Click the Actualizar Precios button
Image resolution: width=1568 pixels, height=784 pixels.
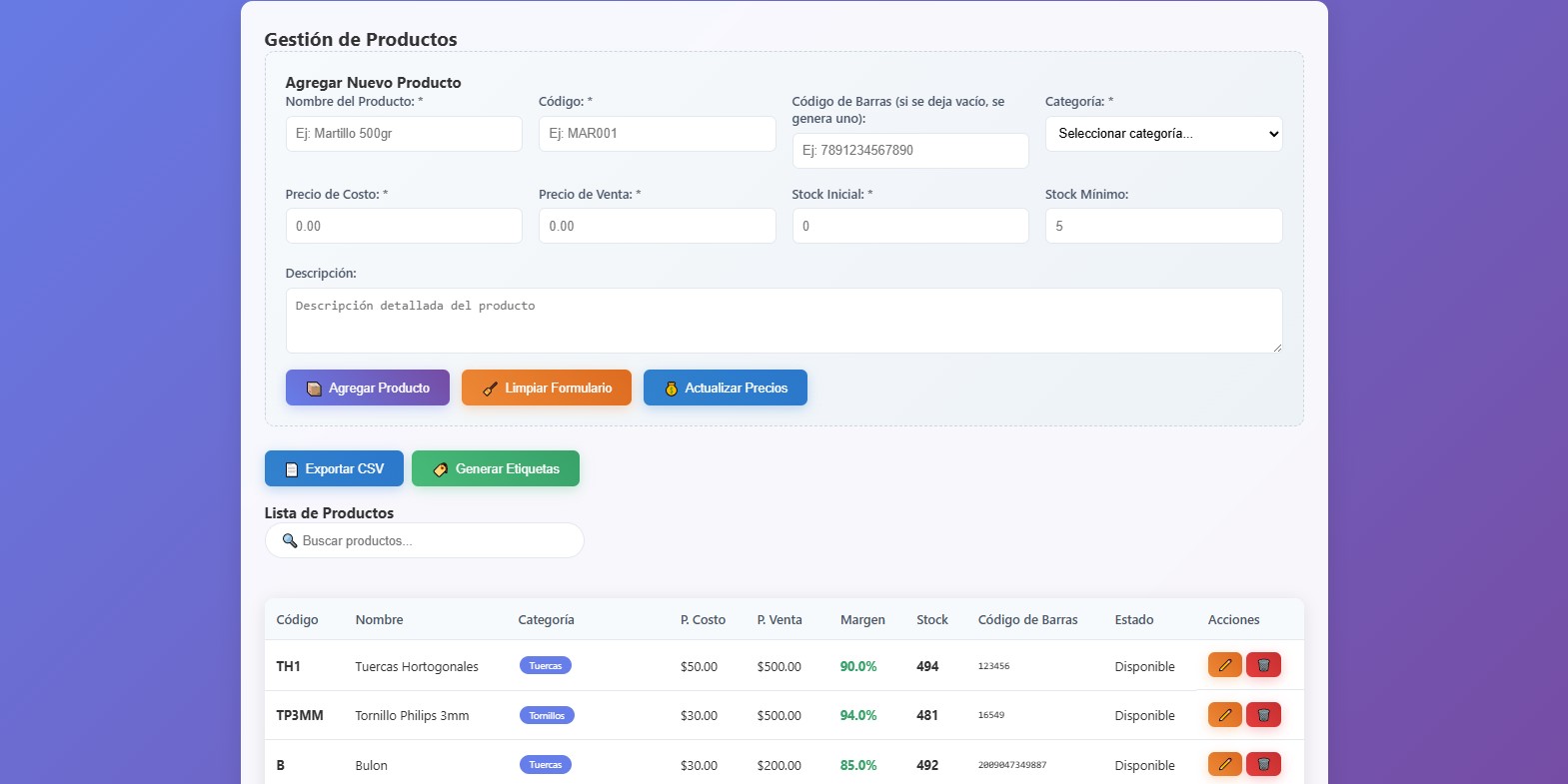725,388
